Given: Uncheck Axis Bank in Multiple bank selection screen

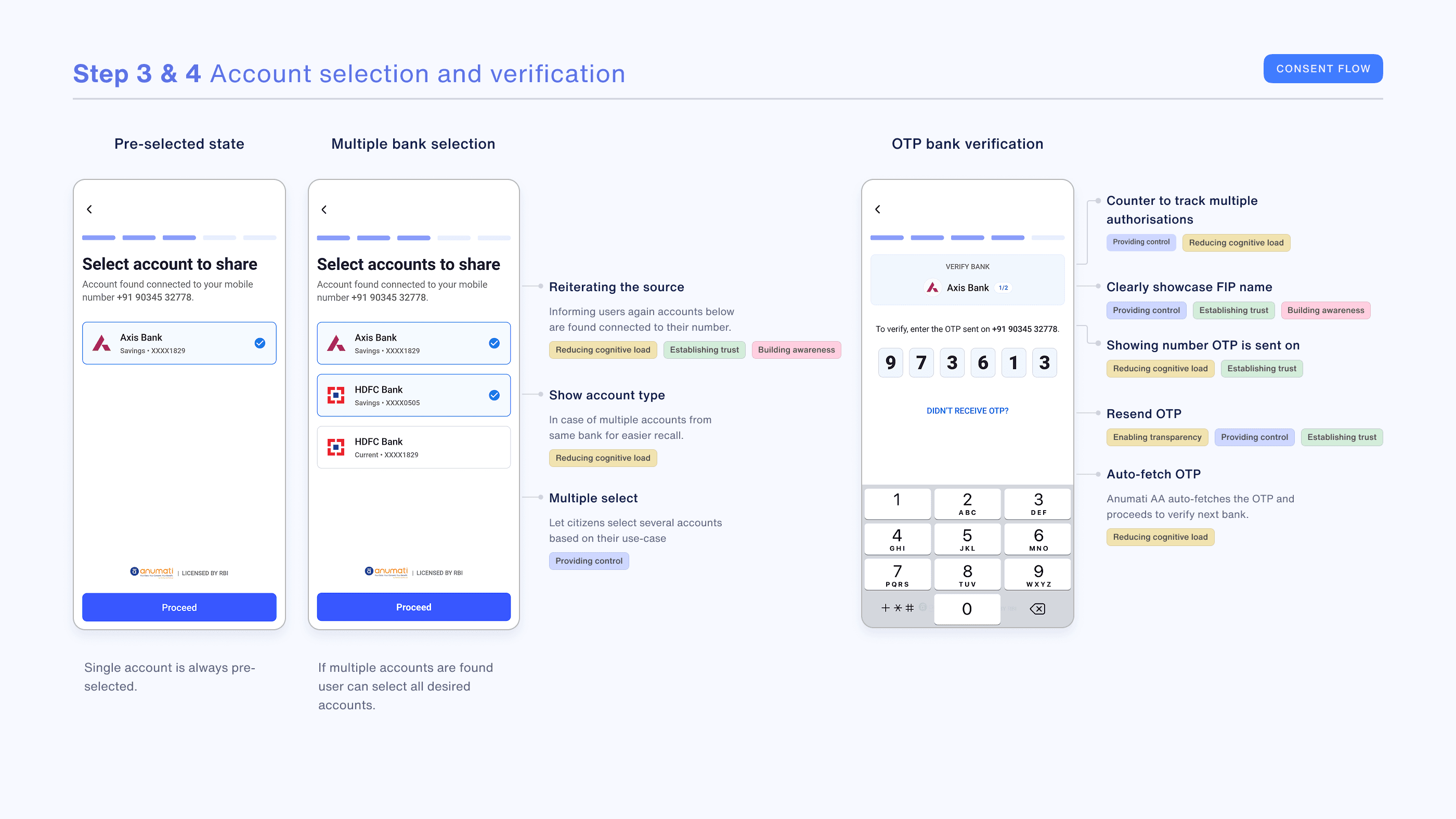Looking at the screenshot, I should [x=494, y=343].
